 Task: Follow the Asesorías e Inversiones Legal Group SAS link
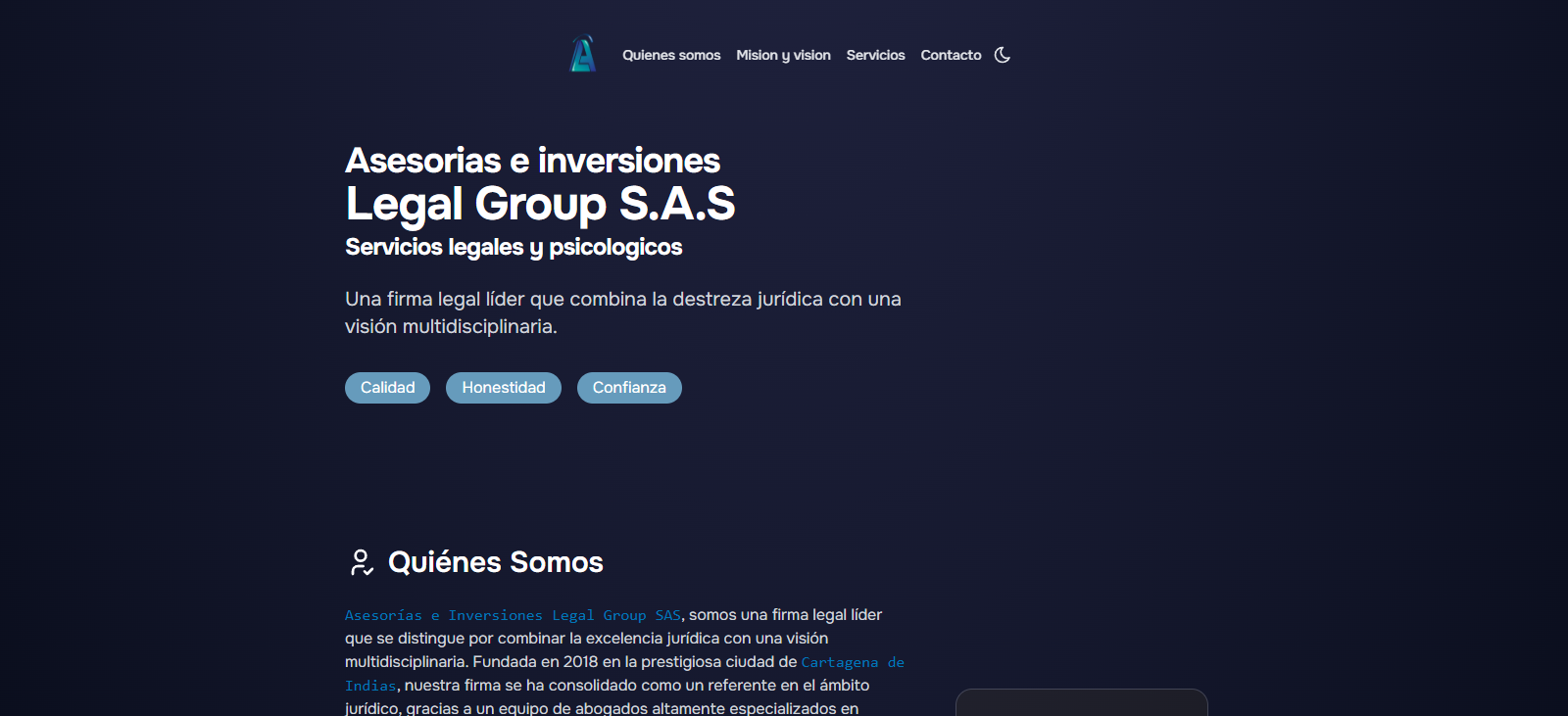click(513, 615)
